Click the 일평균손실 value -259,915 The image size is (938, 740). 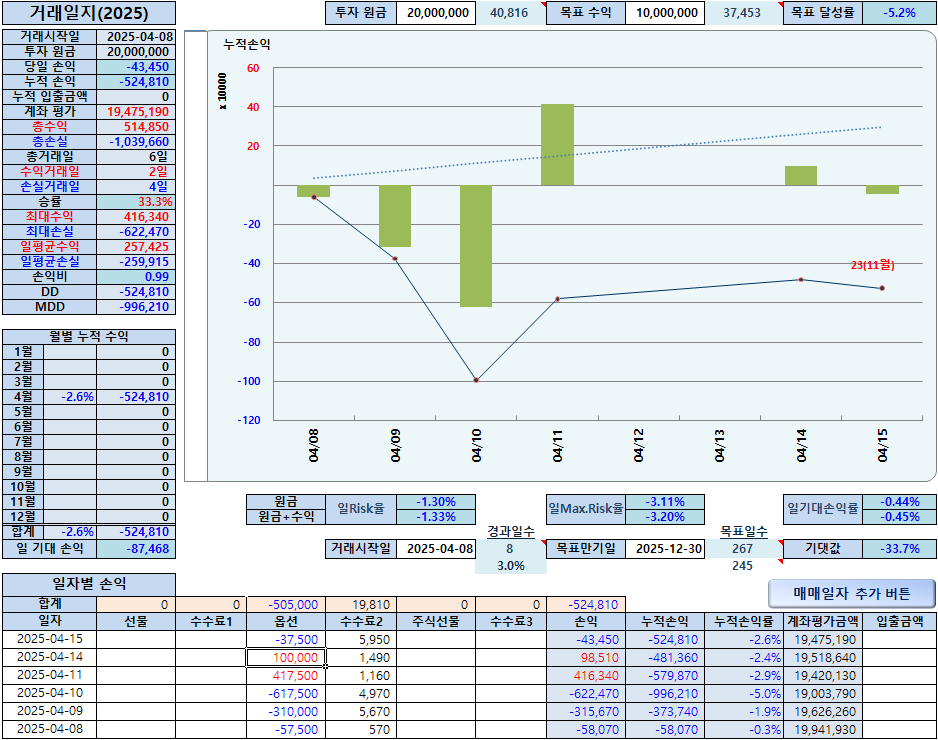click(x=136, y=261)
